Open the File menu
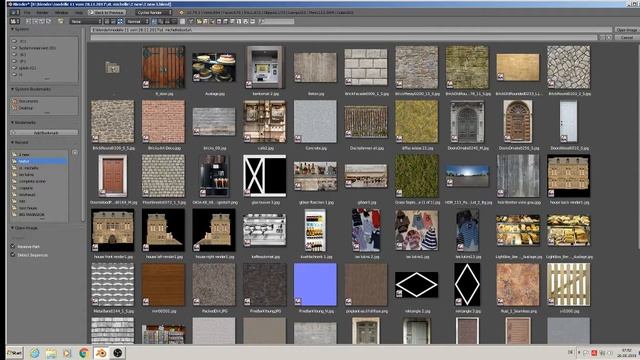The height and width of the screenshot is (360, 640). 27,13
